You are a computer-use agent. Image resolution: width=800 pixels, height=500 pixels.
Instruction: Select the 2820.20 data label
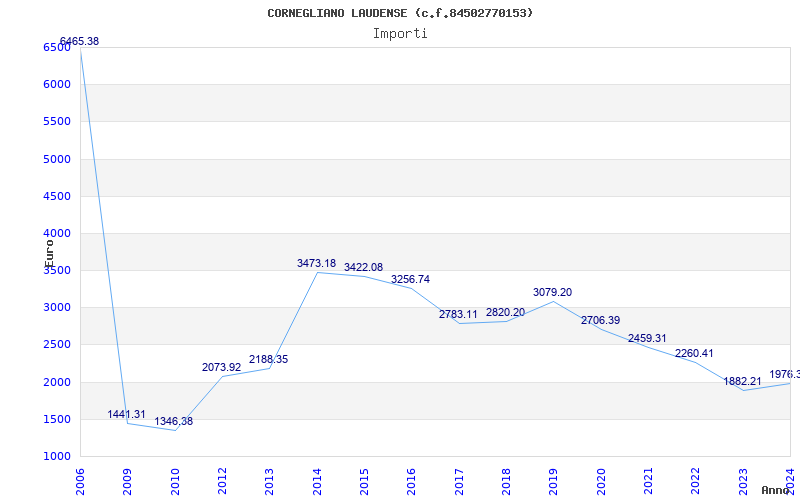(x=505, y=312)
